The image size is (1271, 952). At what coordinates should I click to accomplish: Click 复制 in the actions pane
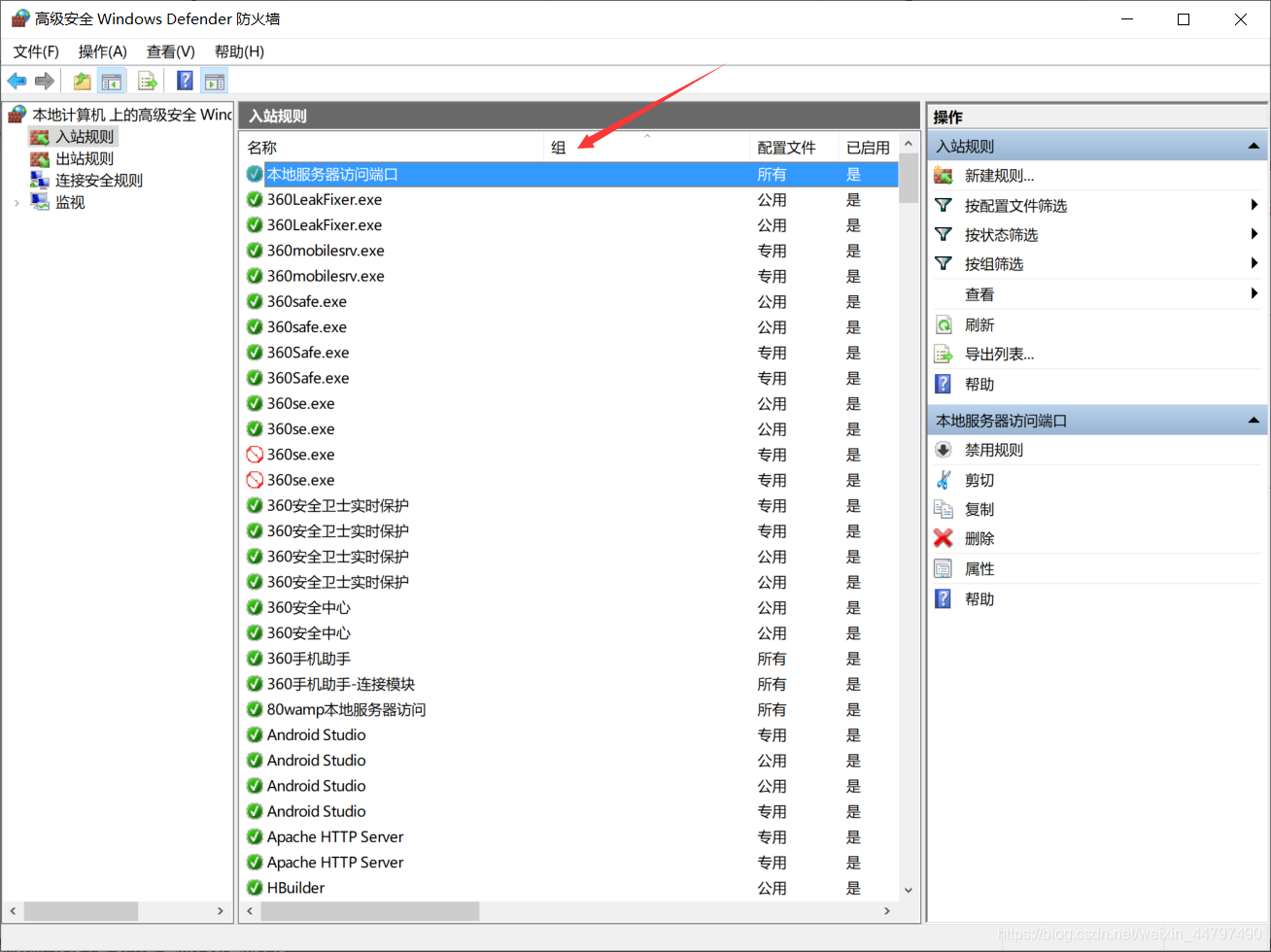click(x=979, y=510)
